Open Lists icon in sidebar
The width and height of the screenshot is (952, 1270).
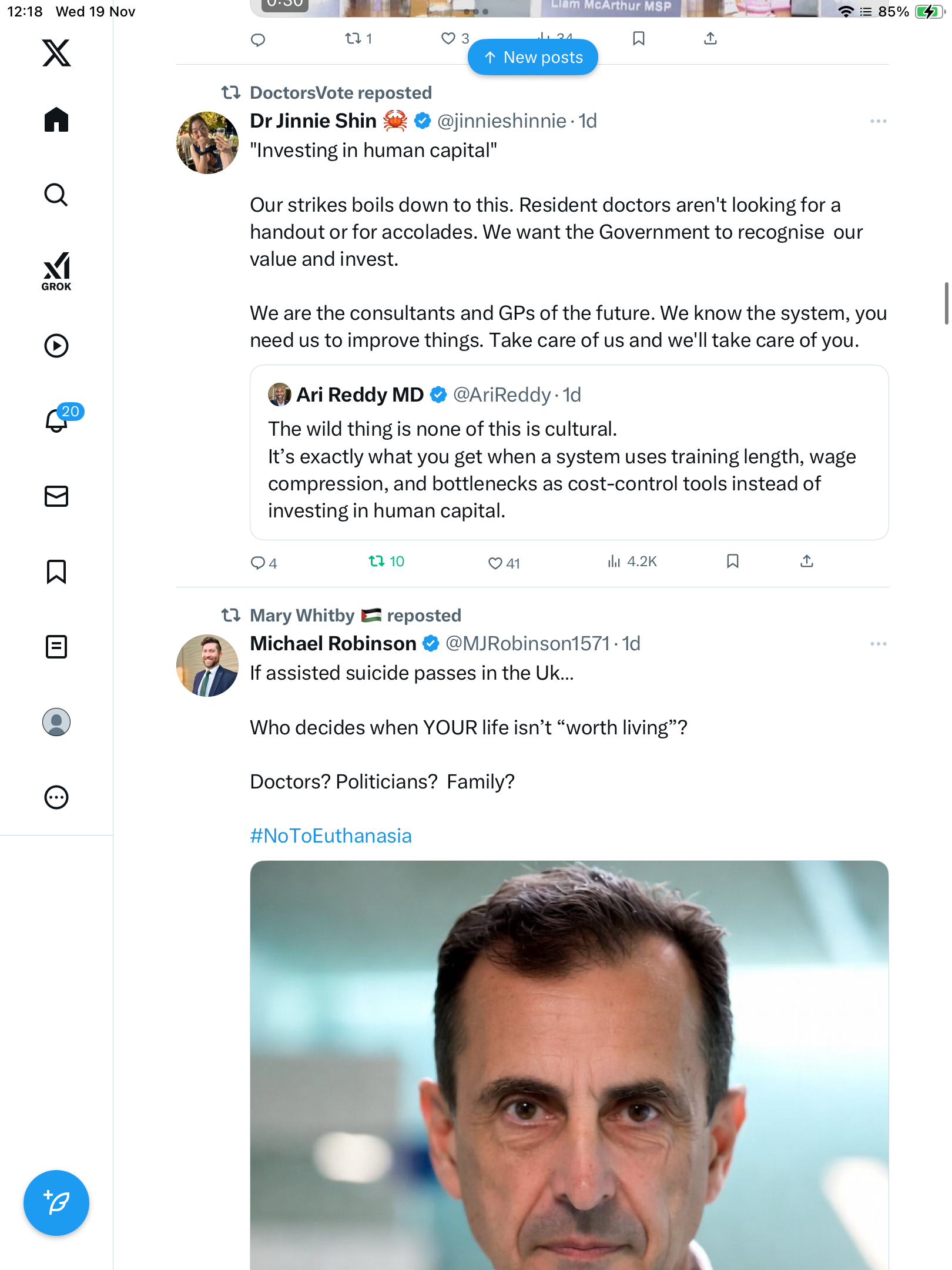[x=56, y=647]
